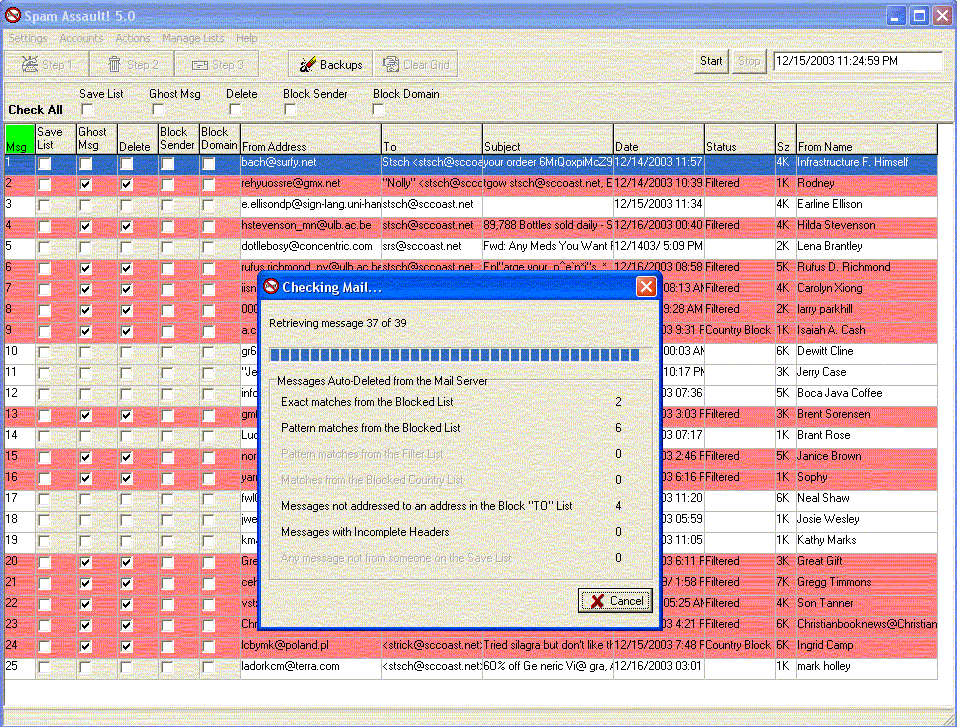Screen dimensions: 957x727
Task: Check Save List for message 25
Action: click(45, 668)
